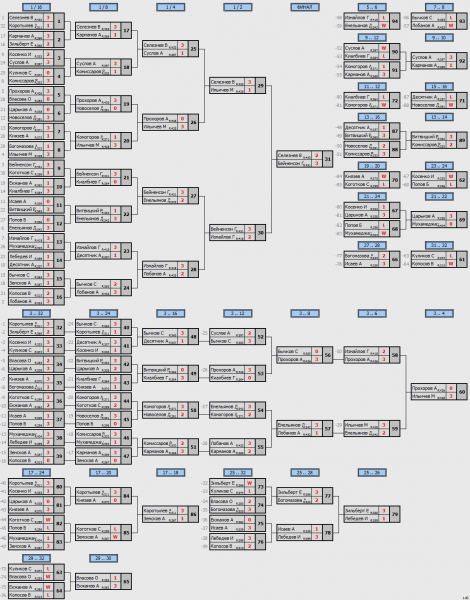Viewport: 470px width, 600px height.
Task: Click match number 60 for 3rd place
Action: (462, 392)
